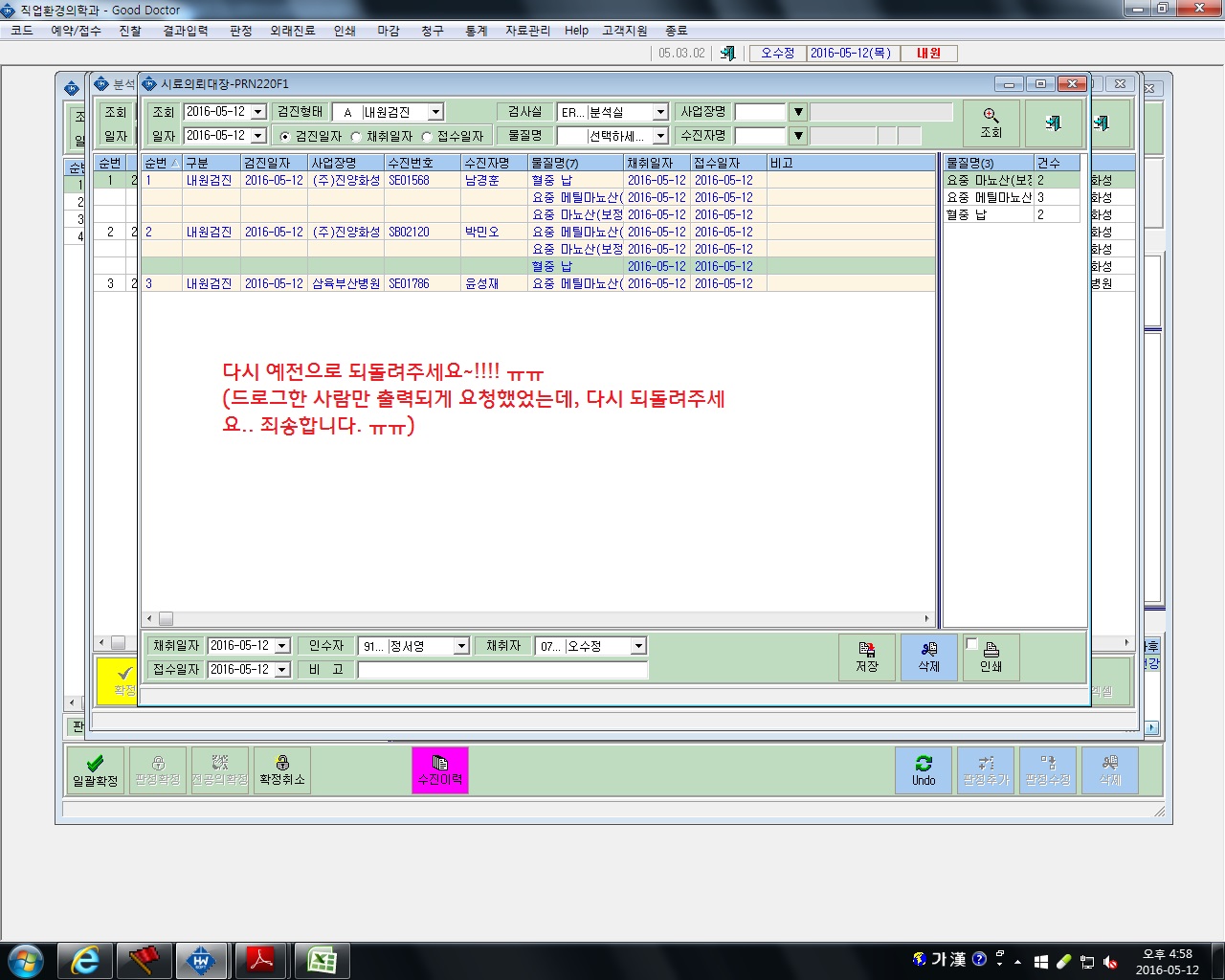1225x980 pixels.
Task: Select the 검진일자 radio button
Action: (284, 137)
